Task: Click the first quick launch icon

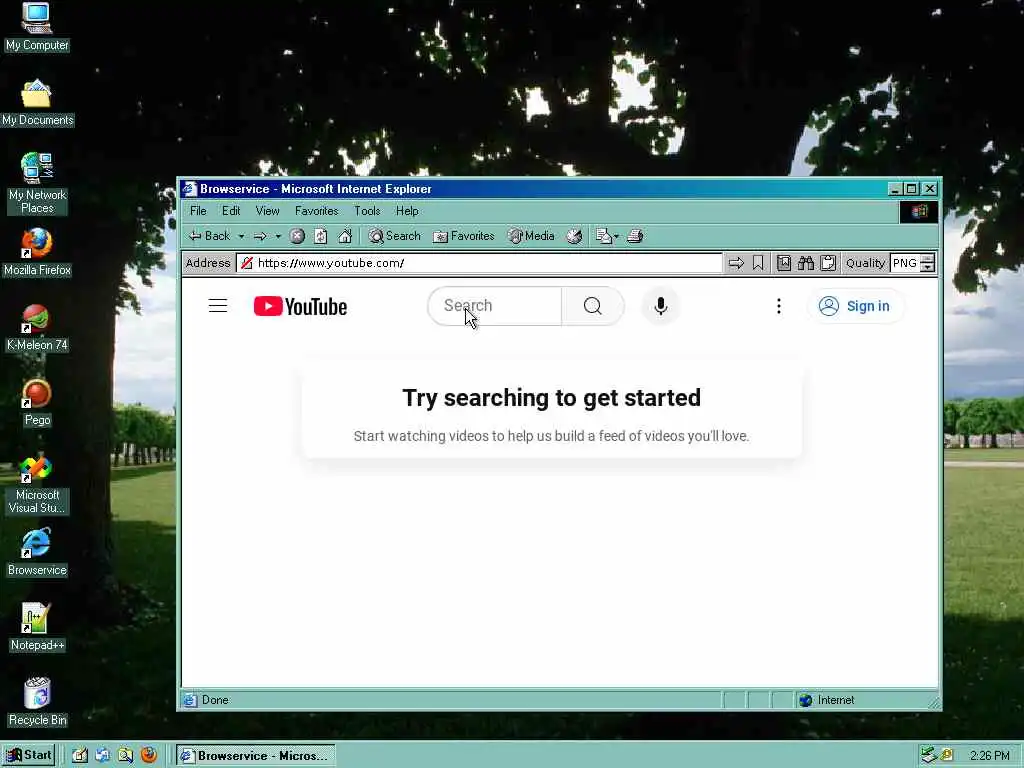Action: pyautogui.click(x=80, y=756)
